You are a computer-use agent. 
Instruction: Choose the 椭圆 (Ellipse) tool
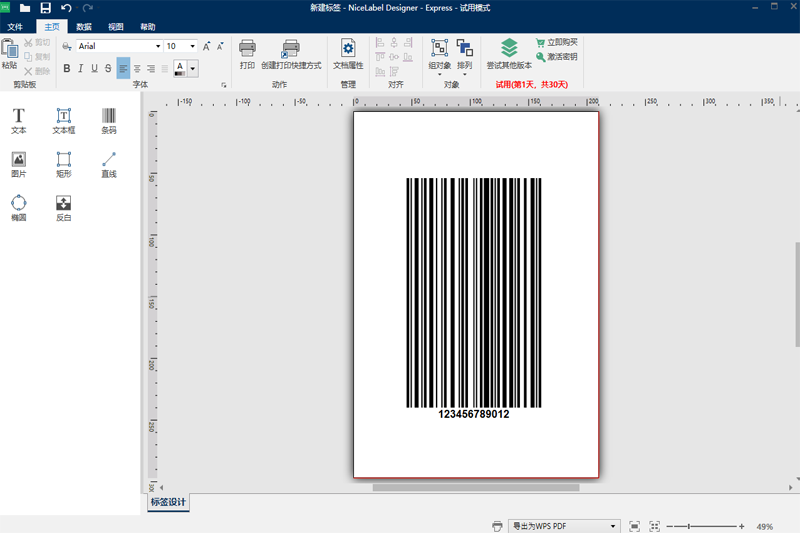click(19, 207)
